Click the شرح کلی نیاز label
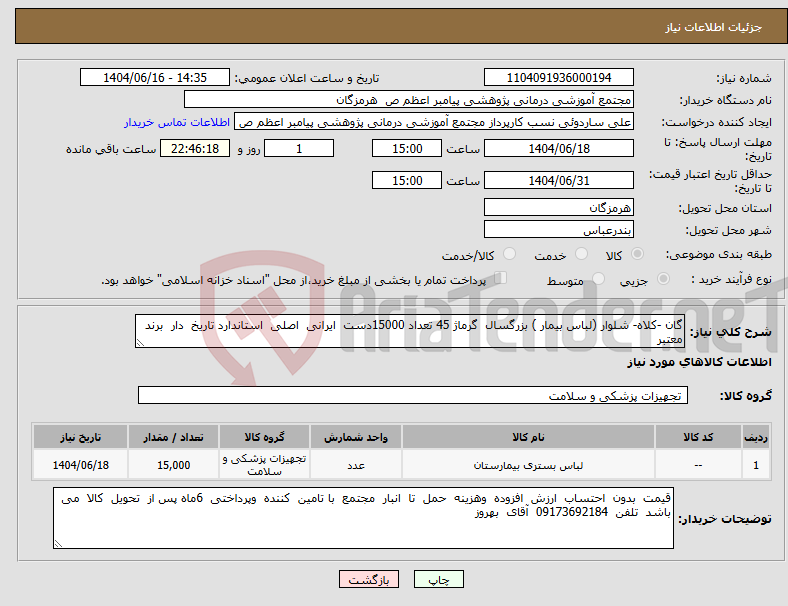788x606 pixels. [731, 332]
